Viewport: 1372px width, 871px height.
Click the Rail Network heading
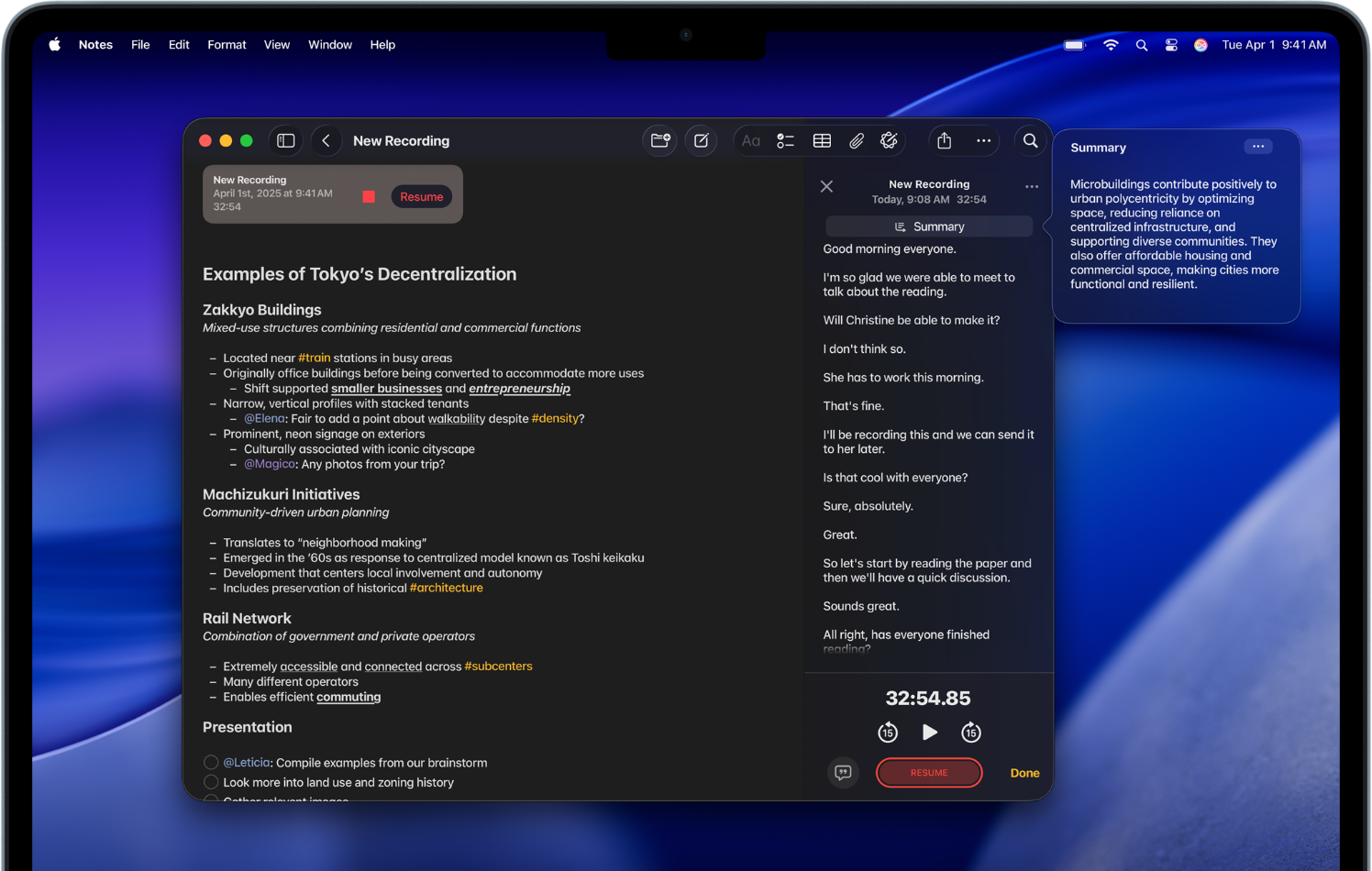click(247, 618)
